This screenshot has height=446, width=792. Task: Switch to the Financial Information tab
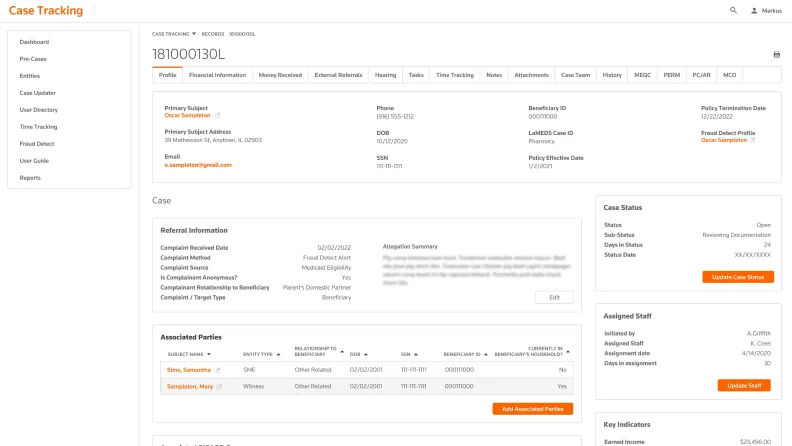coord(217,75)
